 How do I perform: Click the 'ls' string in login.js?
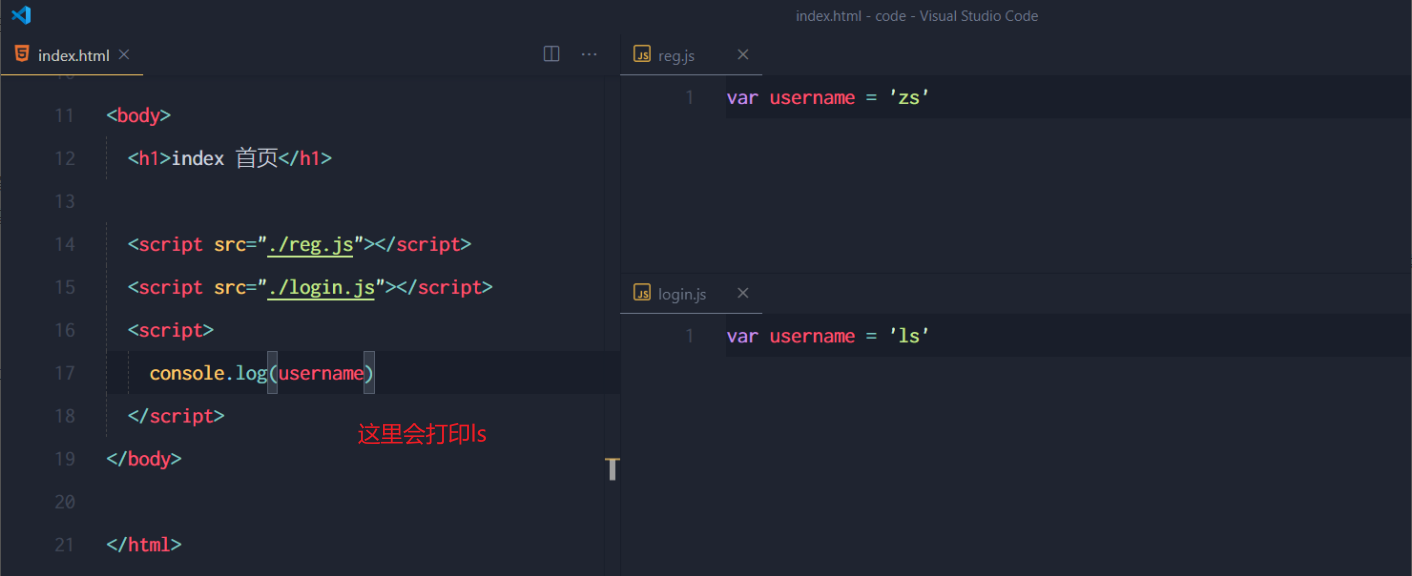pyautogui.click(x=910, y=336)
